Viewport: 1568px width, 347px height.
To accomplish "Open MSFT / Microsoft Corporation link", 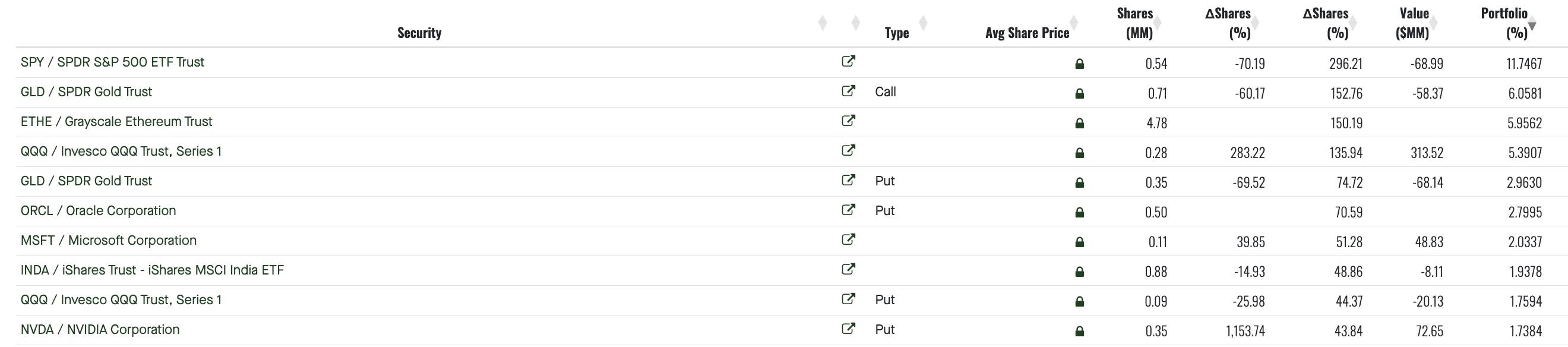I will pos(108,241).
